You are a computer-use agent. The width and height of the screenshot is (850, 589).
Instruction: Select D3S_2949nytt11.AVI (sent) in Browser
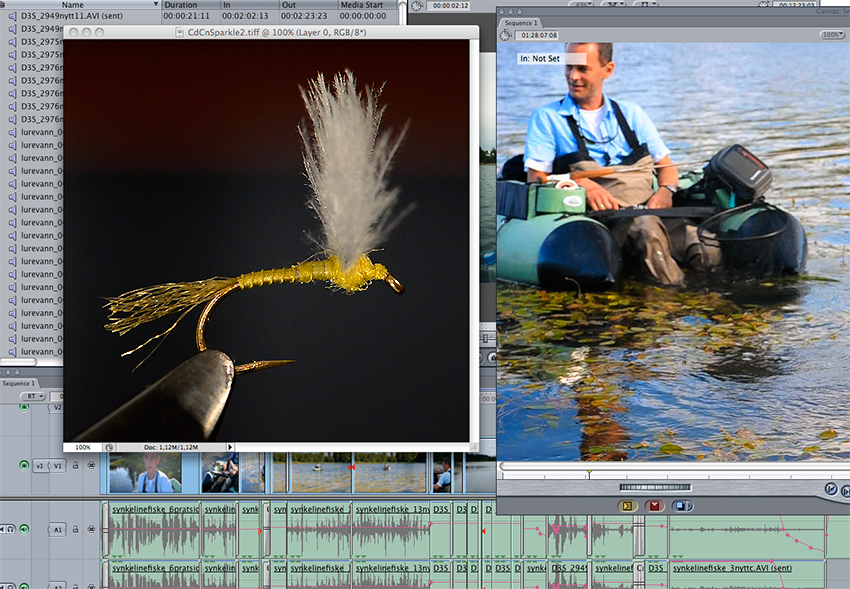coord(72,16)
